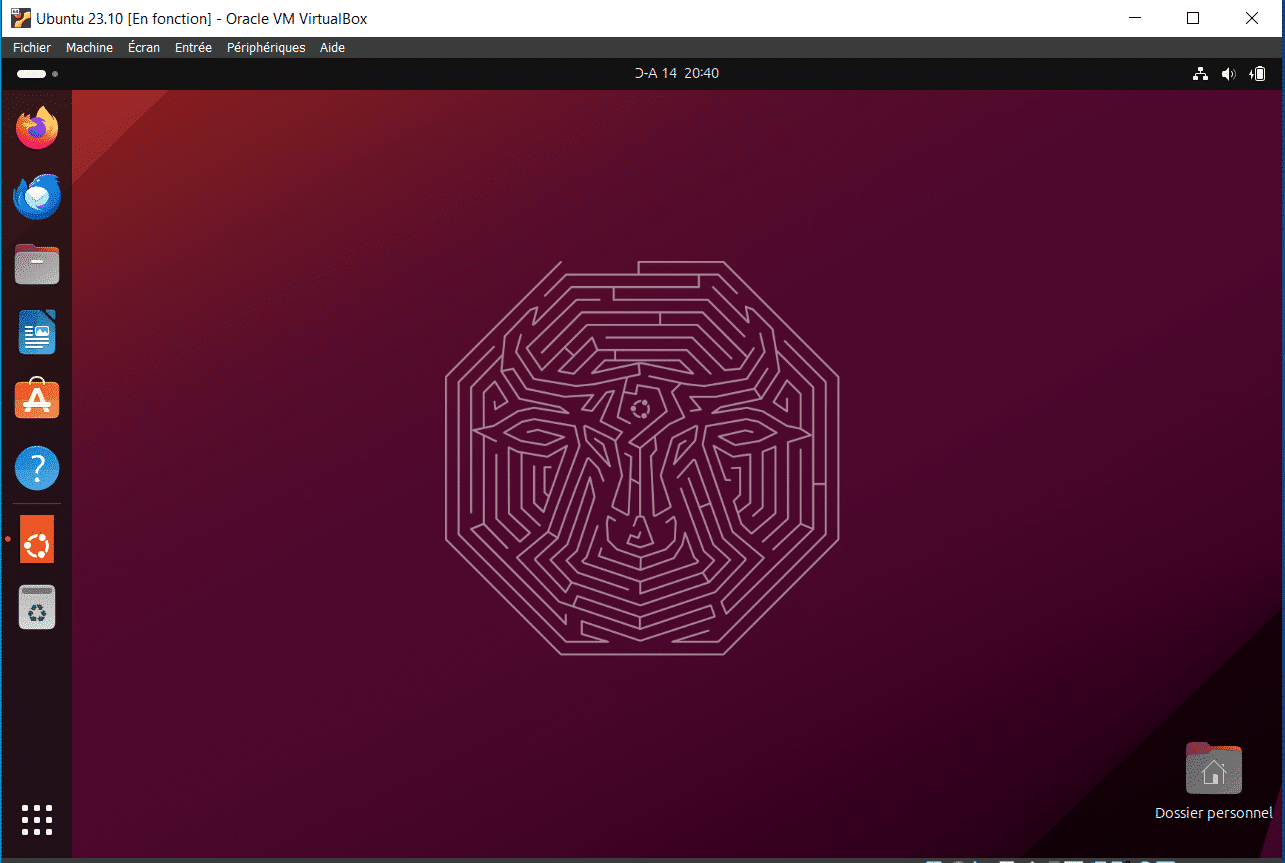Toggle the Show Applications grid

click(x=37, y=819)
